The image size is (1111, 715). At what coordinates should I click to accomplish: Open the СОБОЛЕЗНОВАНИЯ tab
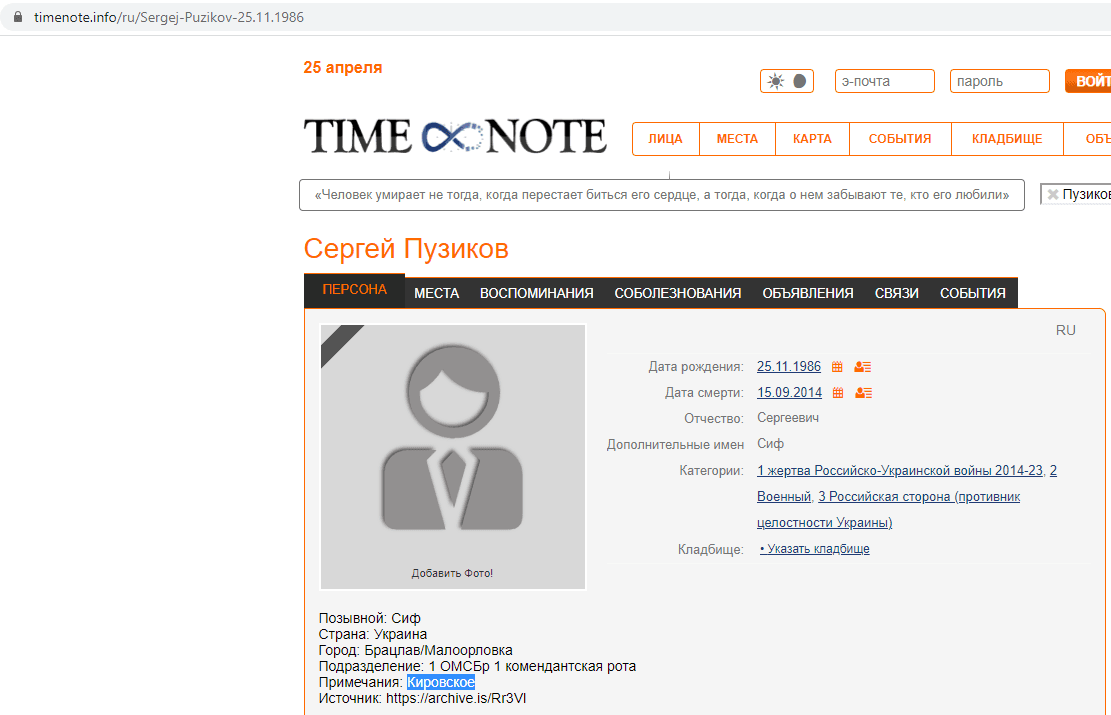tap(677, 293)
